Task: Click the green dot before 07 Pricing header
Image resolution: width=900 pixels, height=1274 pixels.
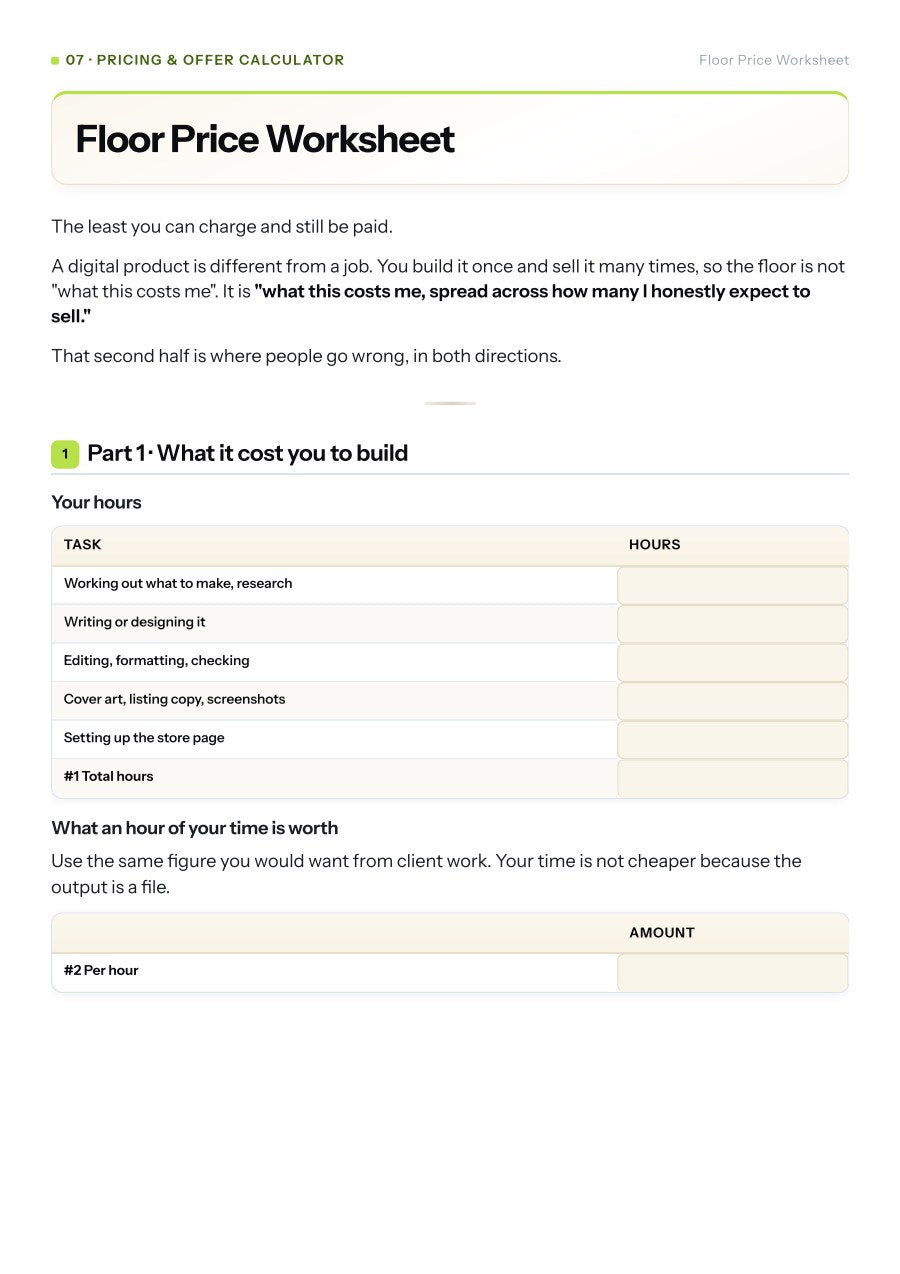Action: (55, 61)
